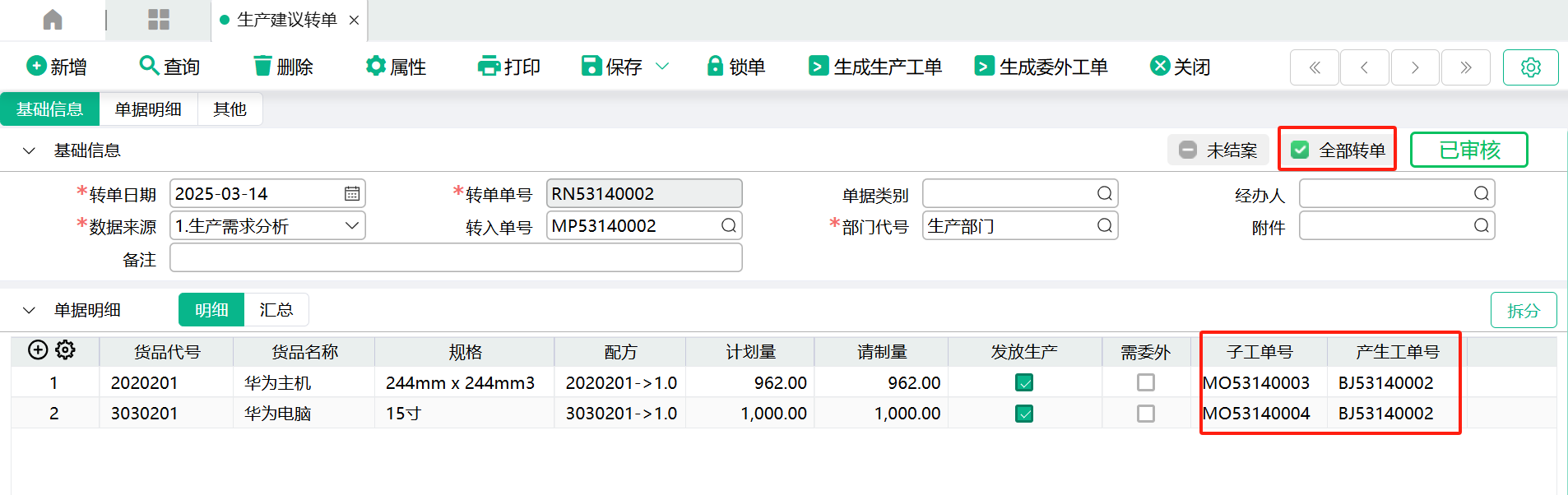Click the 新增 (add new) toolbar icon
Viewport: 1568px width, 495px height.
click(x=36, y=66)
